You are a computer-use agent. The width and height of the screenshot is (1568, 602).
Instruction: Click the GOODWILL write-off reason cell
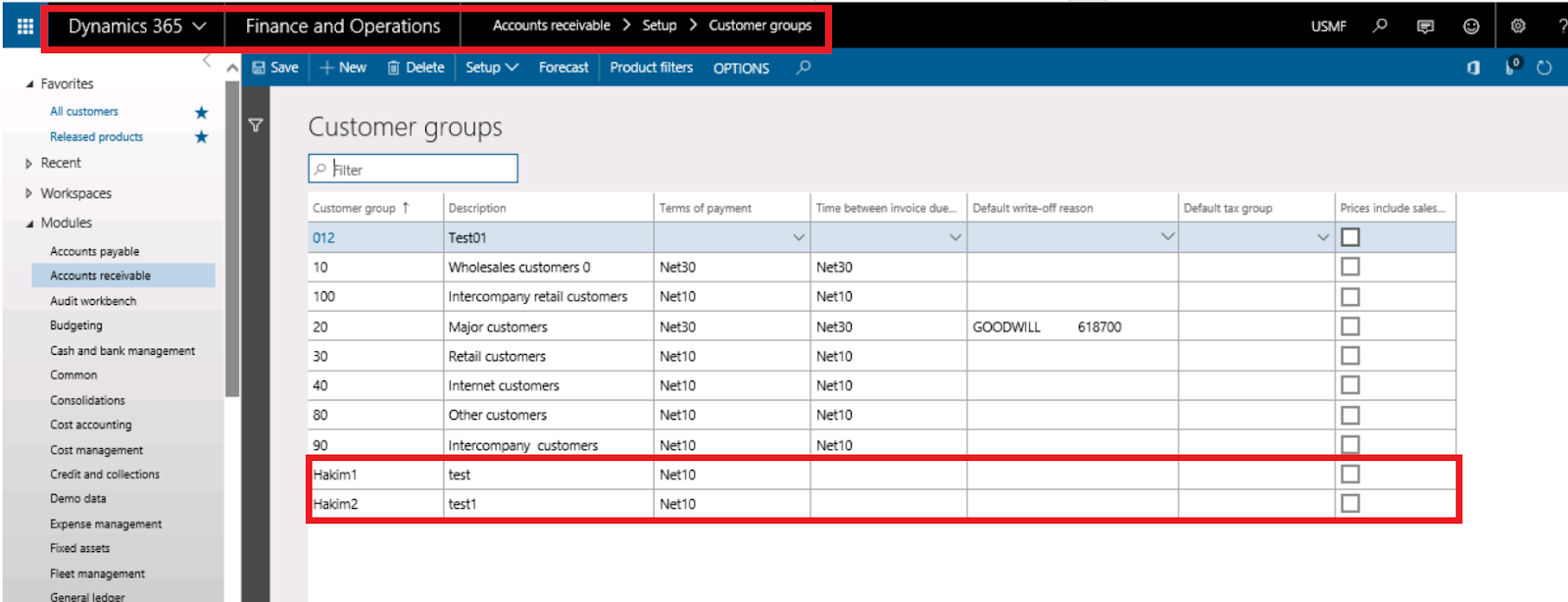click(1072, 326)
